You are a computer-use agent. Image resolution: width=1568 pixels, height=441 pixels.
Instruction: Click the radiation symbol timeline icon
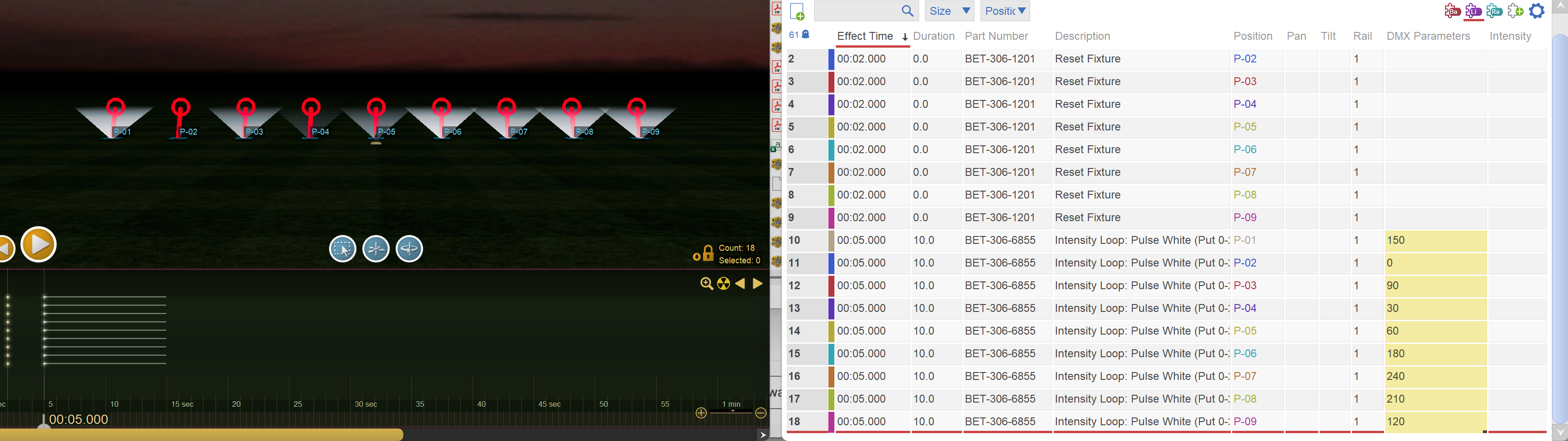point(723,284)
